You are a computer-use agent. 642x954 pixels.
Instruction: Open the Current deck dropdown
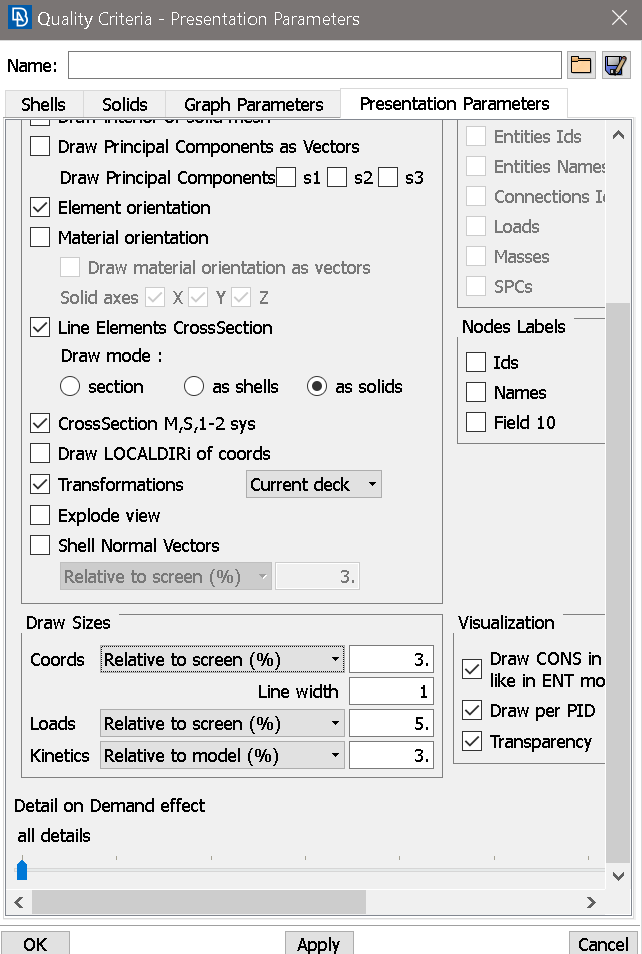coord(313,484)
